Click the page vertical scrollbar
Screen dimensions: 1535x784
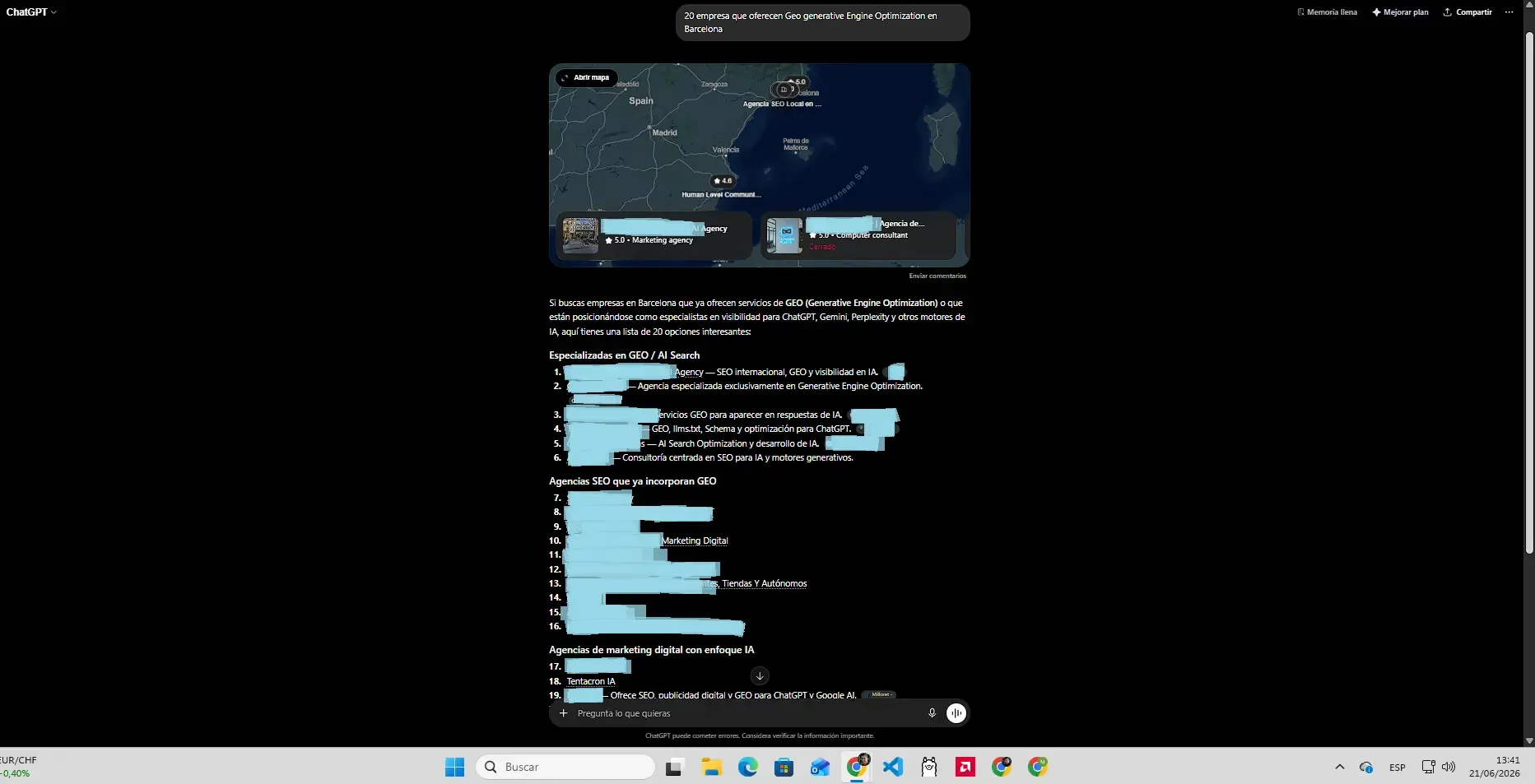click(x=1529, y=292)
